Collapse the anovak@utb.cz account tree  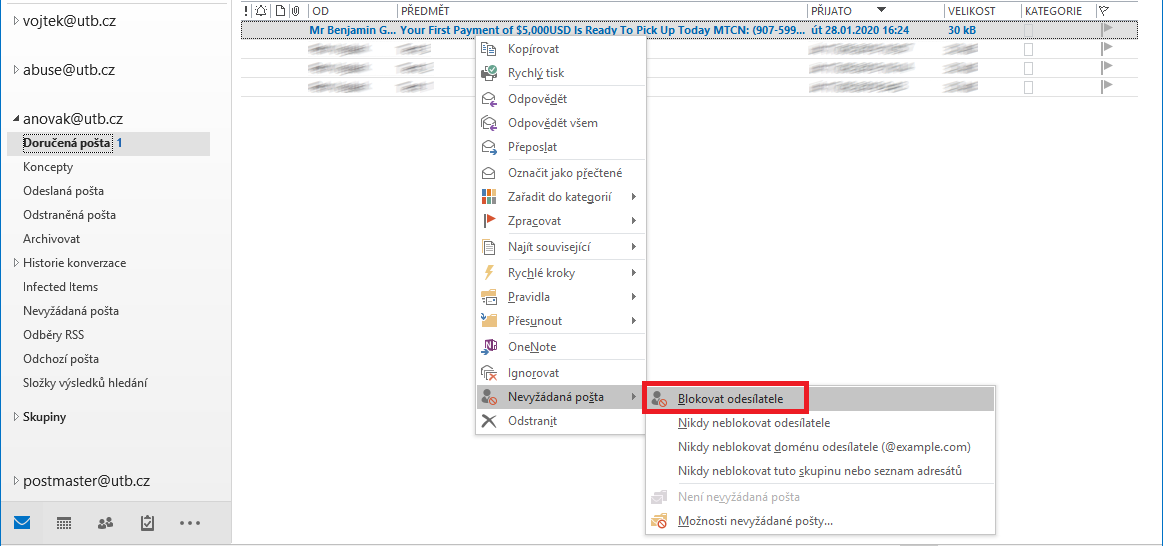pyautogui.click(x=15, y=119)
